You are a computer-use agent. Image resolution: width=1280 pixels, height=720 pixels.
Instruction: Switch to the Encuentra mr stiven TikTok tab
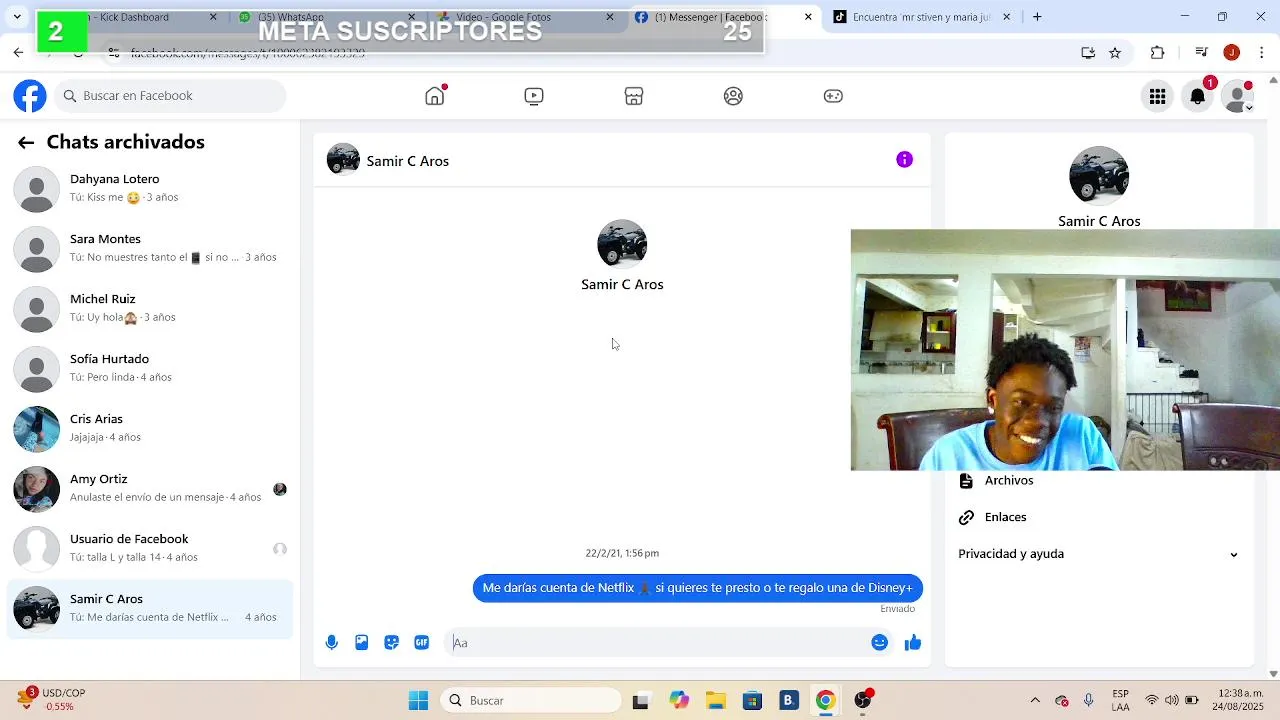(922, 17)
